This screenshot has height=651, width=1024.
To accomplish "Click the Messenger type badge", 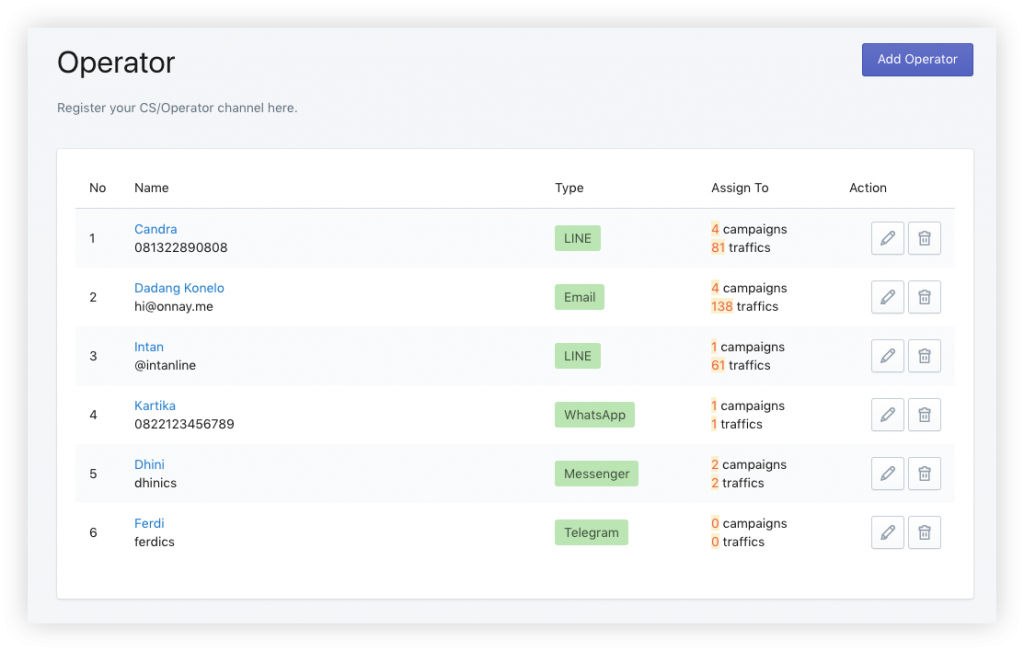I will (x=596, y=473).
